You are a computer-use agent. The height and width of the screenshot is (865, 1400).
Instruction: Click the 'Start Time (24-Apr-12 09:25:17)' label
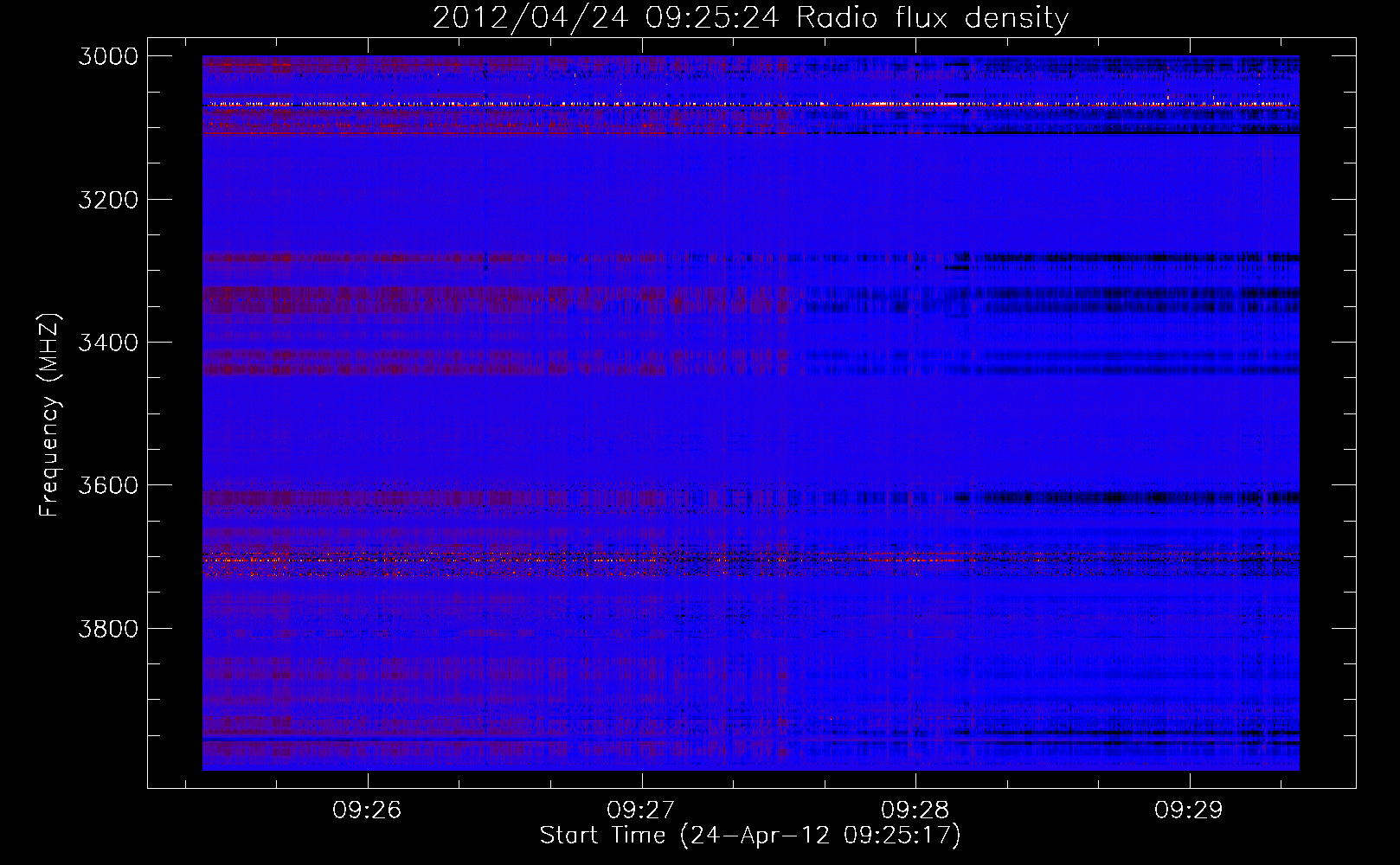750,836
